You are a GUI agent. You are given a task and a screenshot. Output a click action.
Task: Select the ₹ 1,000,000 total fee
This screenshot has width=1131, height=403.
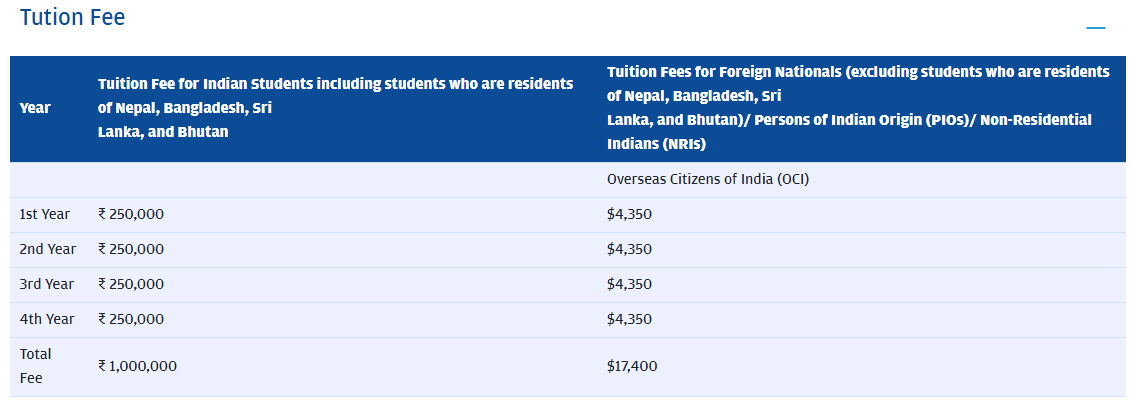coord(137,366)
